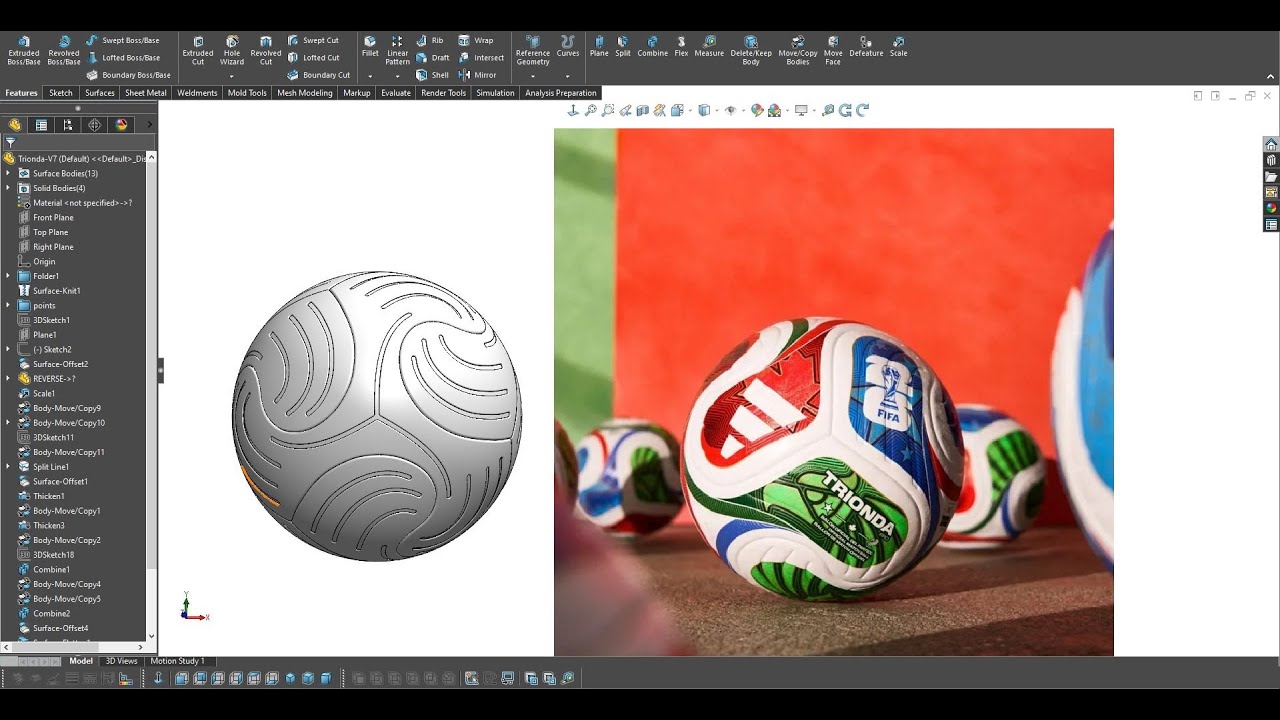Open the Edit Appearance color ball

757,110
